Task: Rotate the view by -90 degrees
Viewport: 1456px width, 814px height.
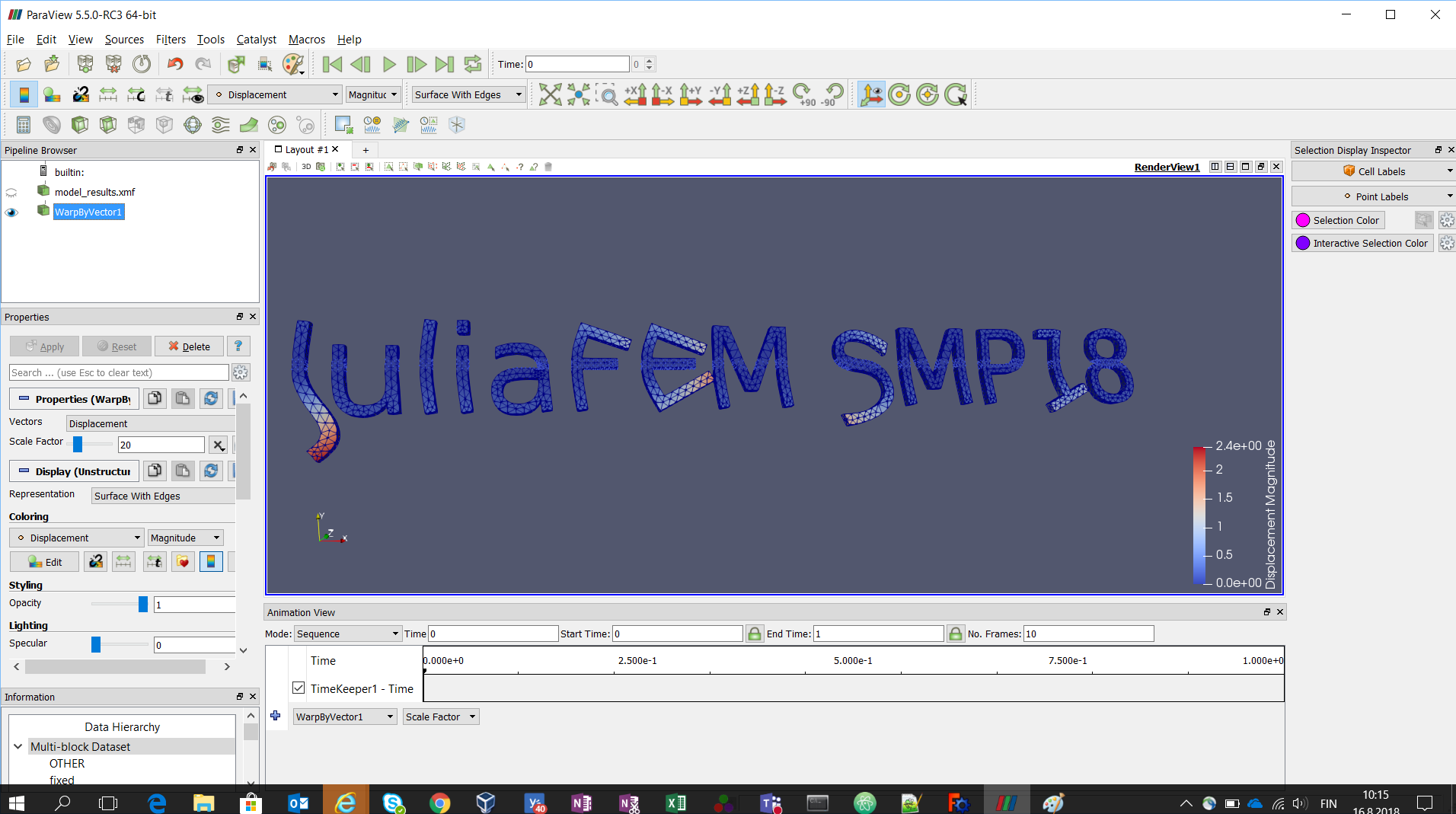Action: tap(832, 94)
